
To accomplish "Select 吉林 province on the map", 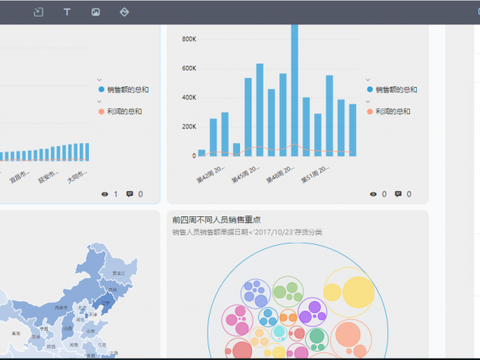I will pyautogui.click(x=113, y=289).
